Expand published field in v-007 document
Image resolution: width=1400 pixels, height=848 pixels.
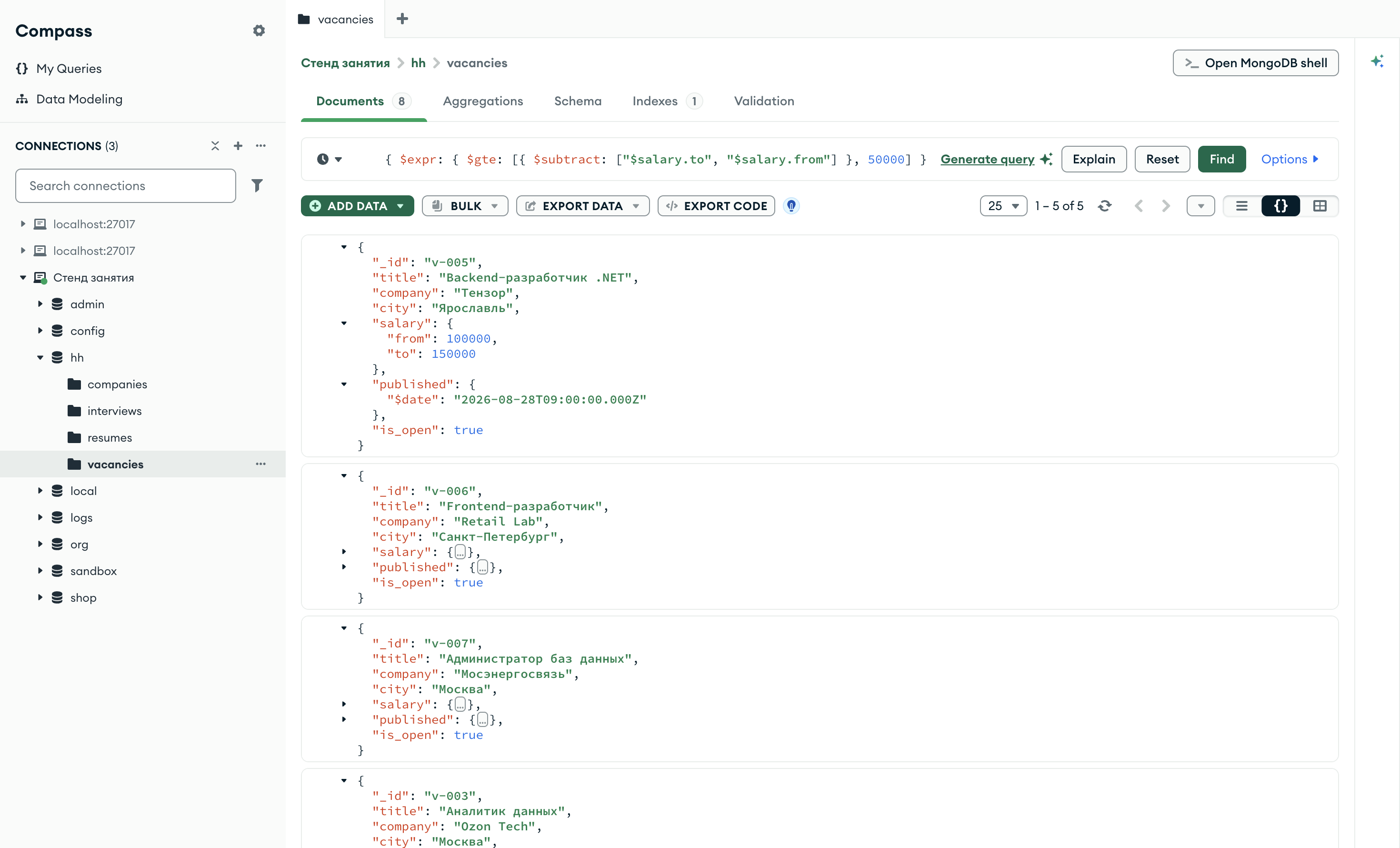[x=344, y=719]
